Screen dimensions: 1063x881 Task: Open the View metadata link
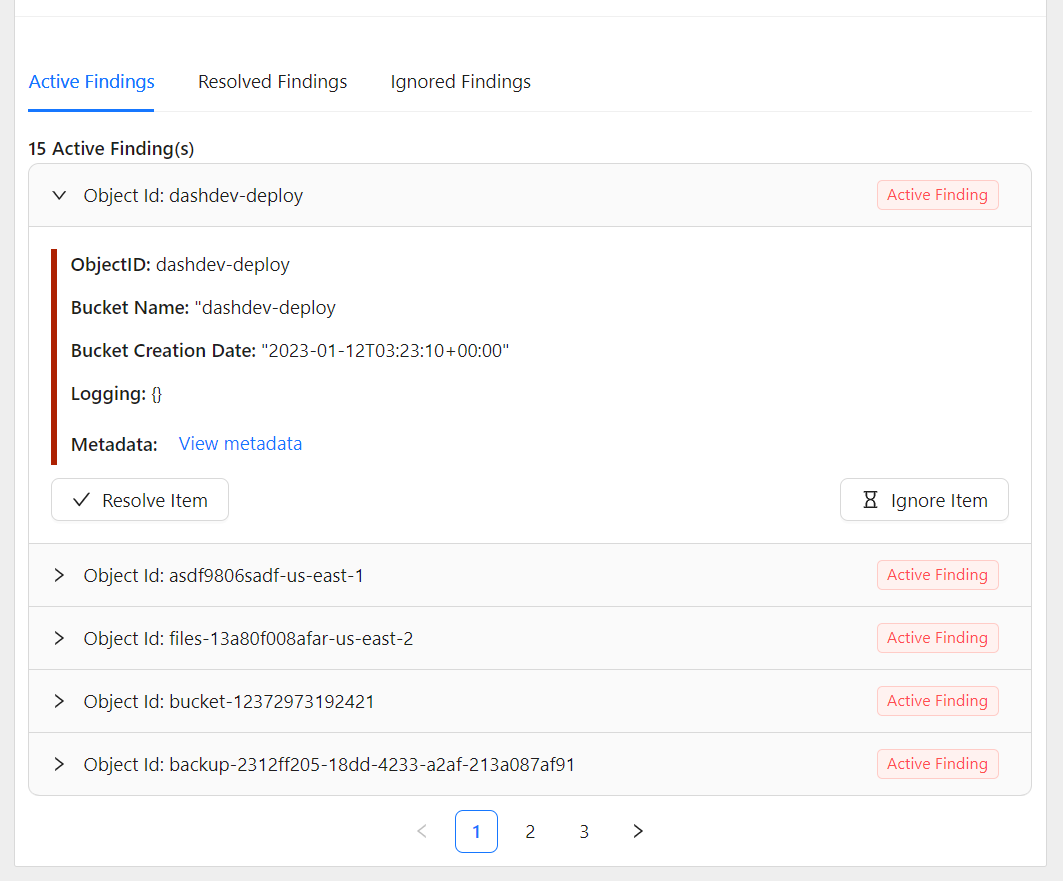tap(240, 444)
